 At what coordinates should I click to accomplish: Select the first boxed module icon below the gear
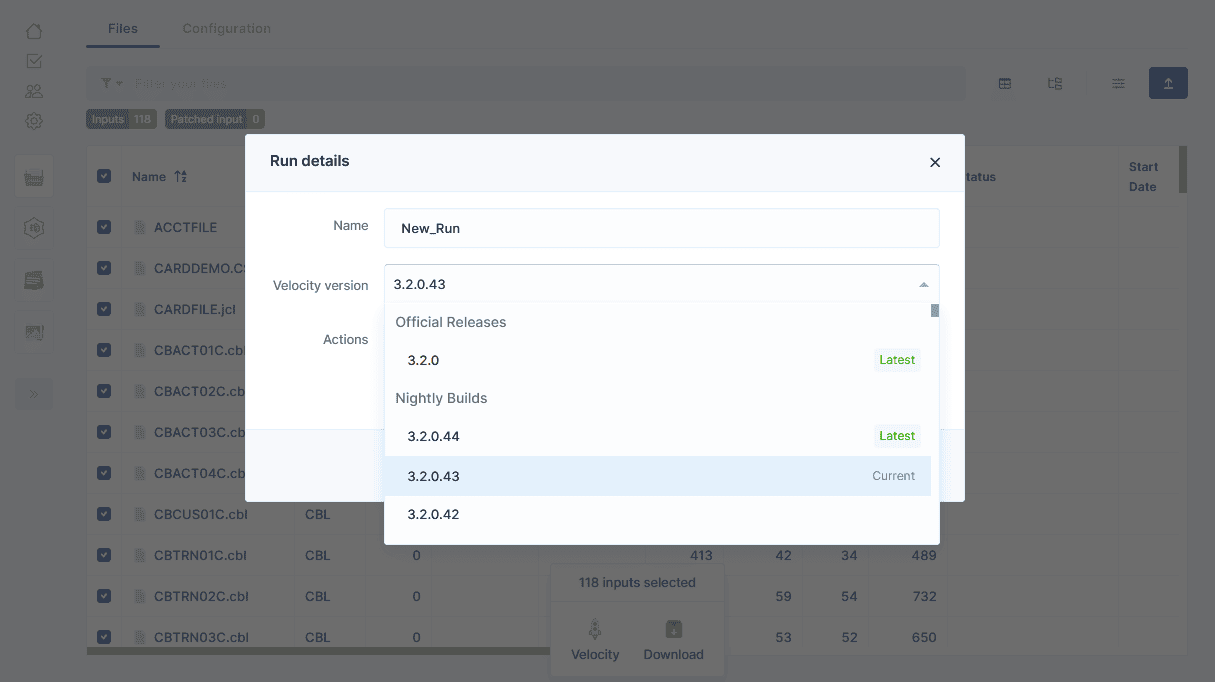(34, 177)
